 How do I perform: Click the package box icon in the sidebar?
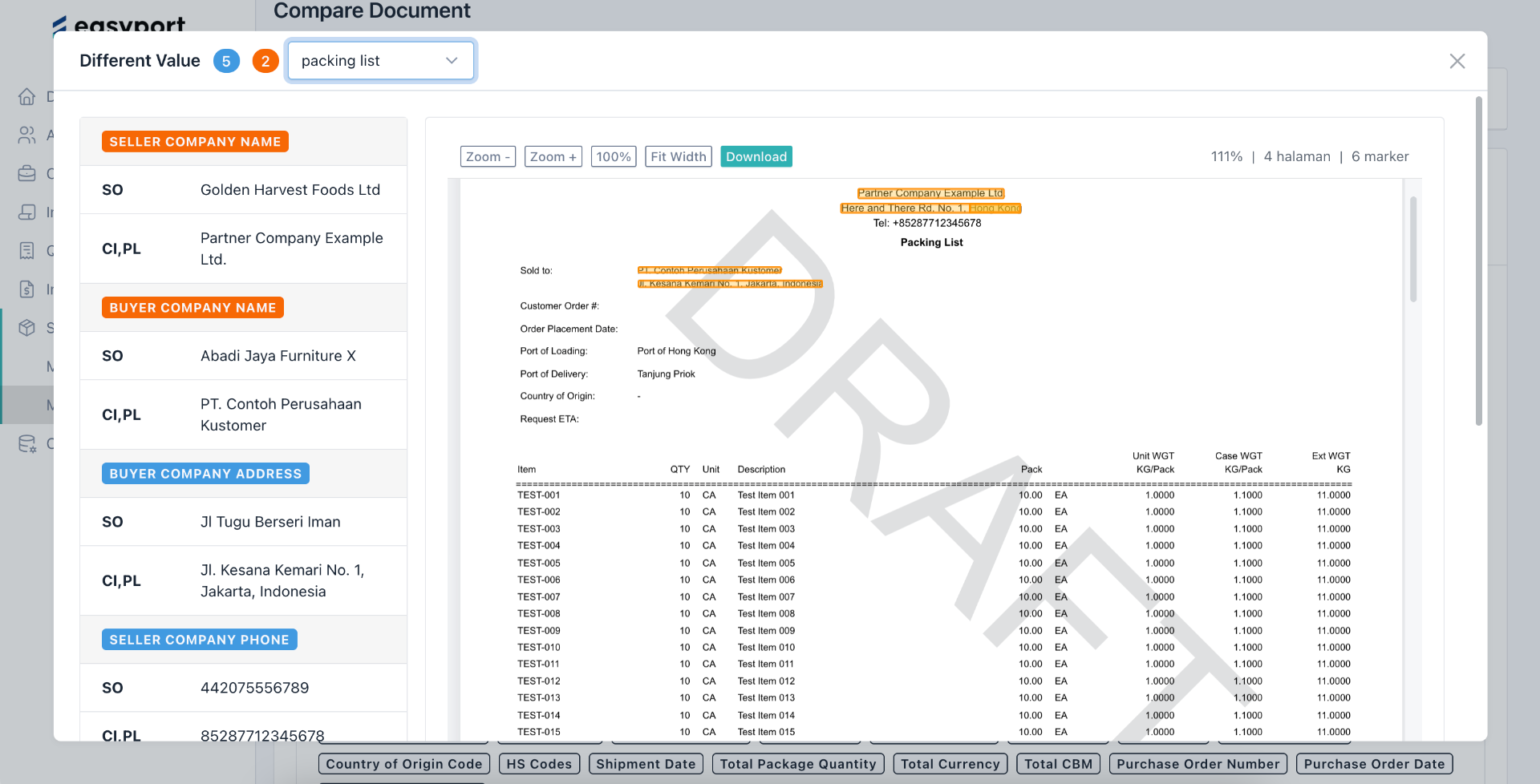(x=26, y=327)
